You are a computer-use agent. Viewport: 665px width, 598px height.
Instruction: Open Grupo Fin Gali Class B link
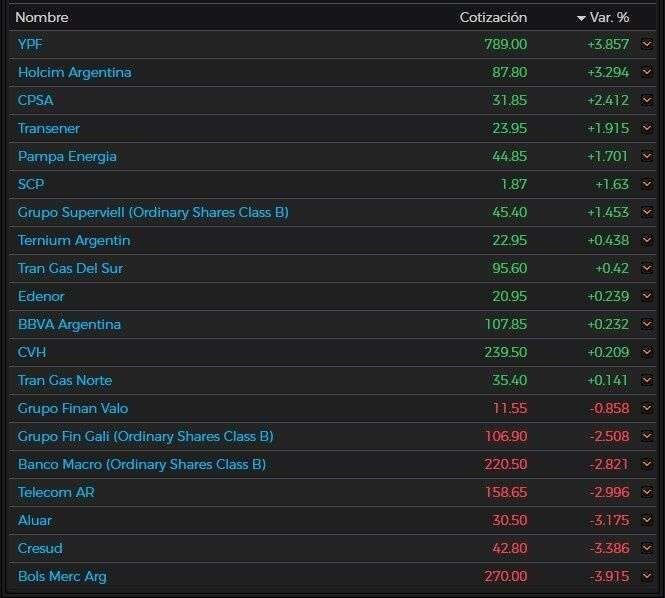tap(145, 436)
